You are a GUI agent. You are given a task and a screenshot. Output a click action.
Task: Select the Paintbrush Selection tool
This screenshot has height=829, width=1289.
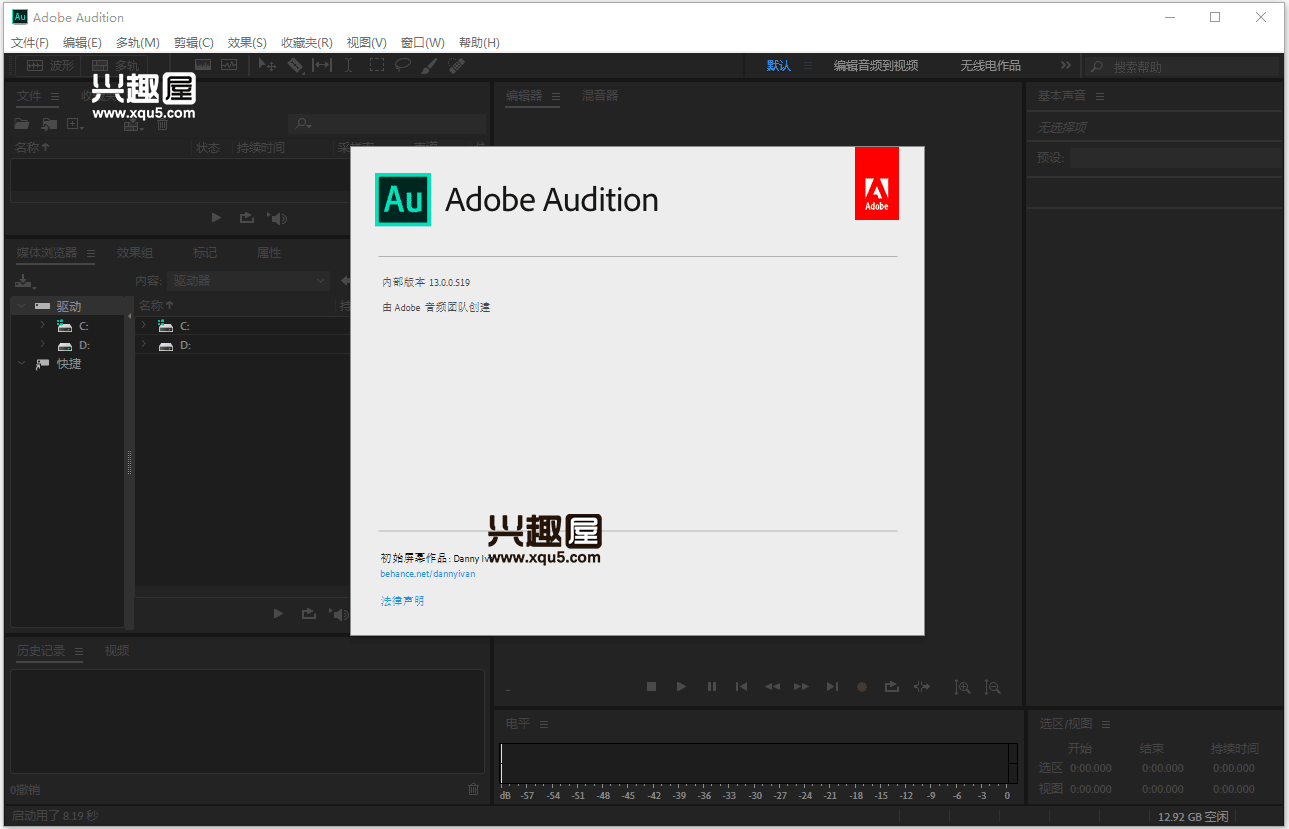point(429,65)
